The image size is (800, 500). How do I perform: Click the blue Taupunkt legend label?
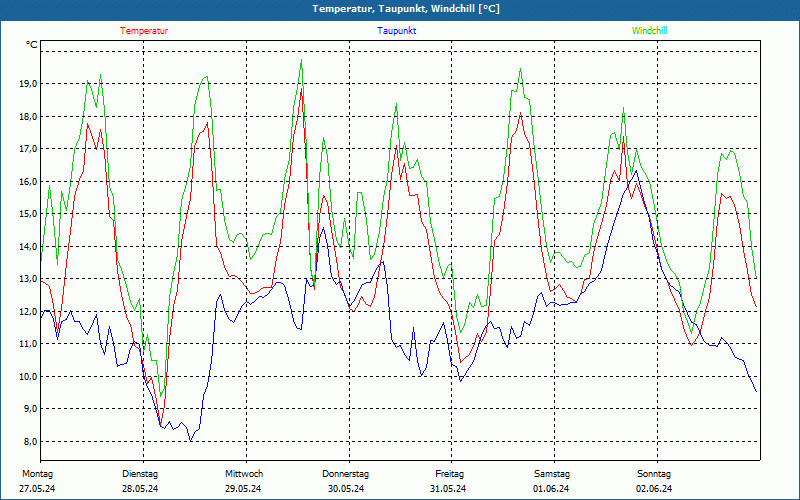click(397, 31)
